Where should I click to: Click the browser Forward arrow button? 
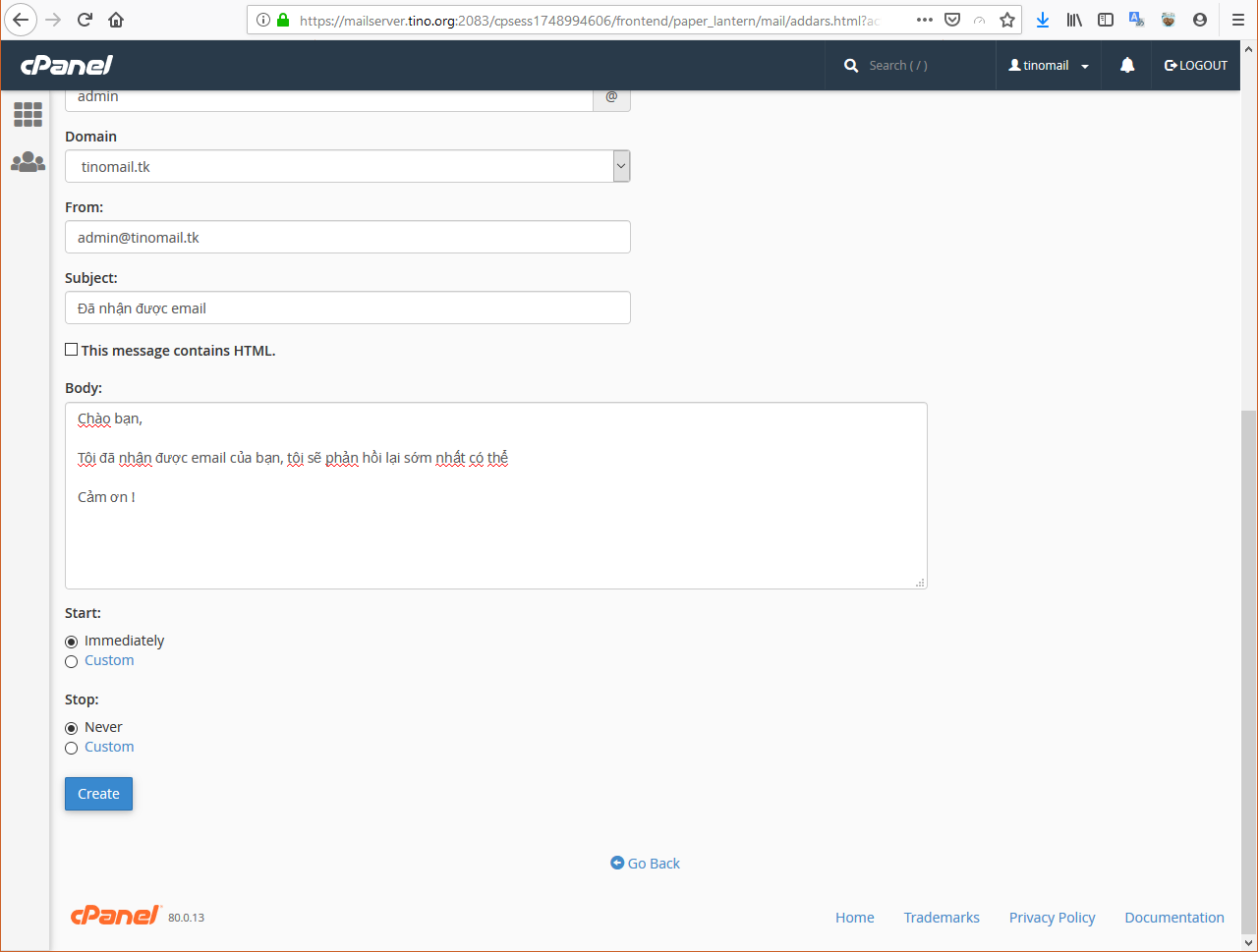point(53,20)
